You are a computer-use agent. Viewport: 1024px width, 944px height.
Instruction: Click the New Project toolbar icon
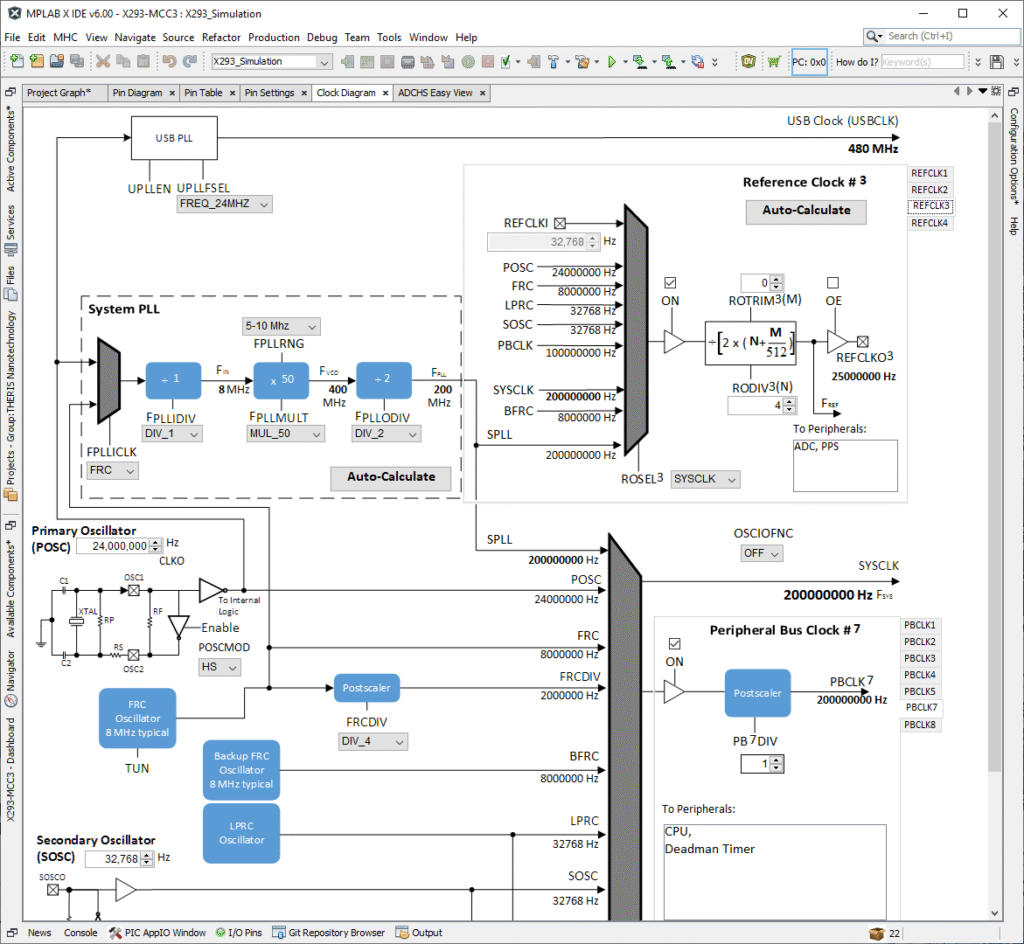click(37, 61)
